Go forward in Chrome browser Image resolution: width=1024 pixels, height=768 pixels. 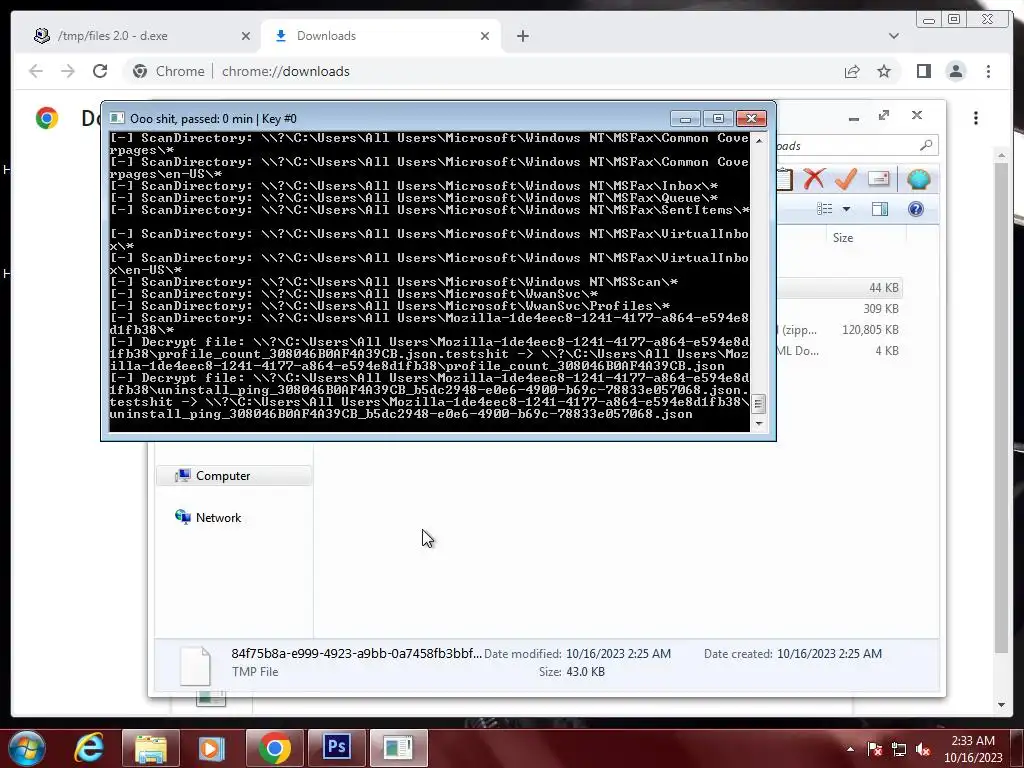tap(68, 71)
